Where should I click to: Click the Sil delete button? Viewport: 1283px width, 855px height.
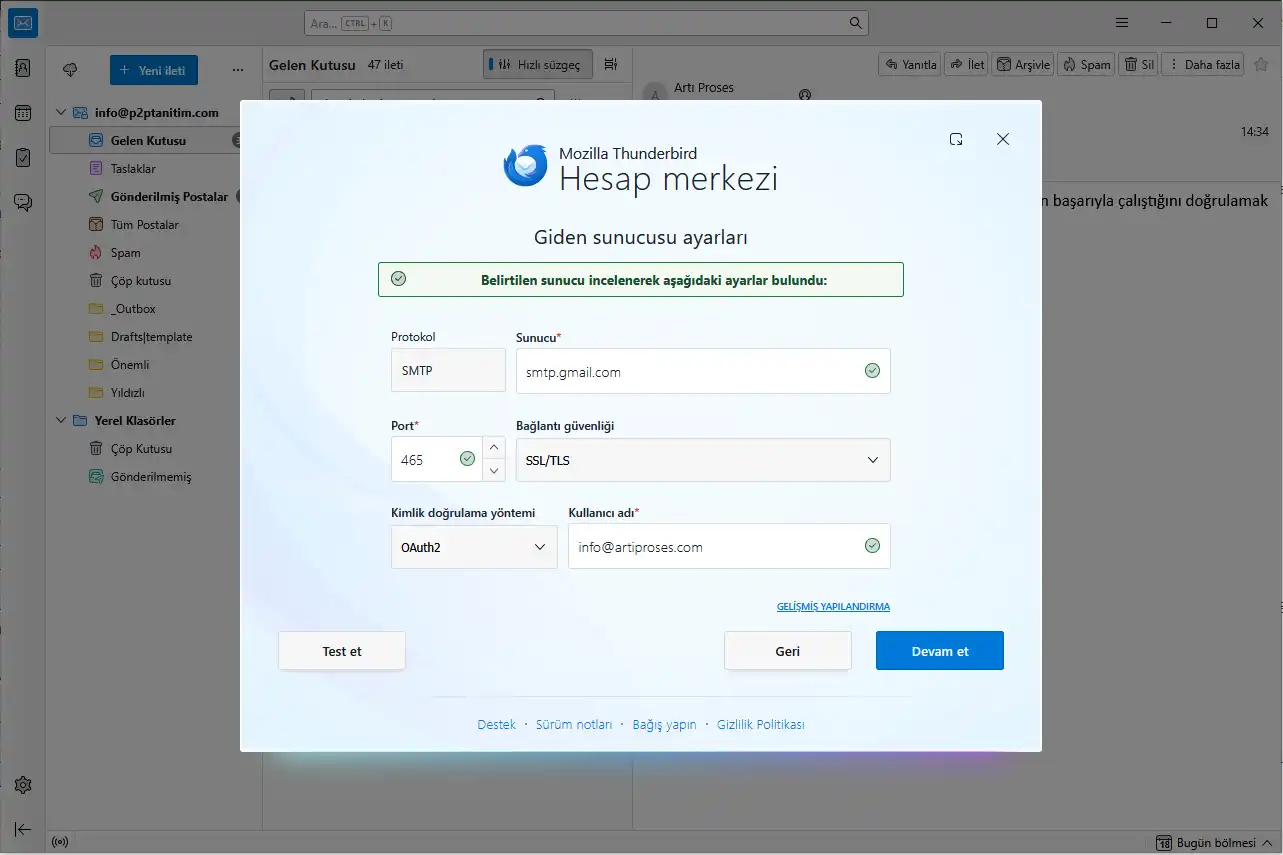click(1138, 64)
